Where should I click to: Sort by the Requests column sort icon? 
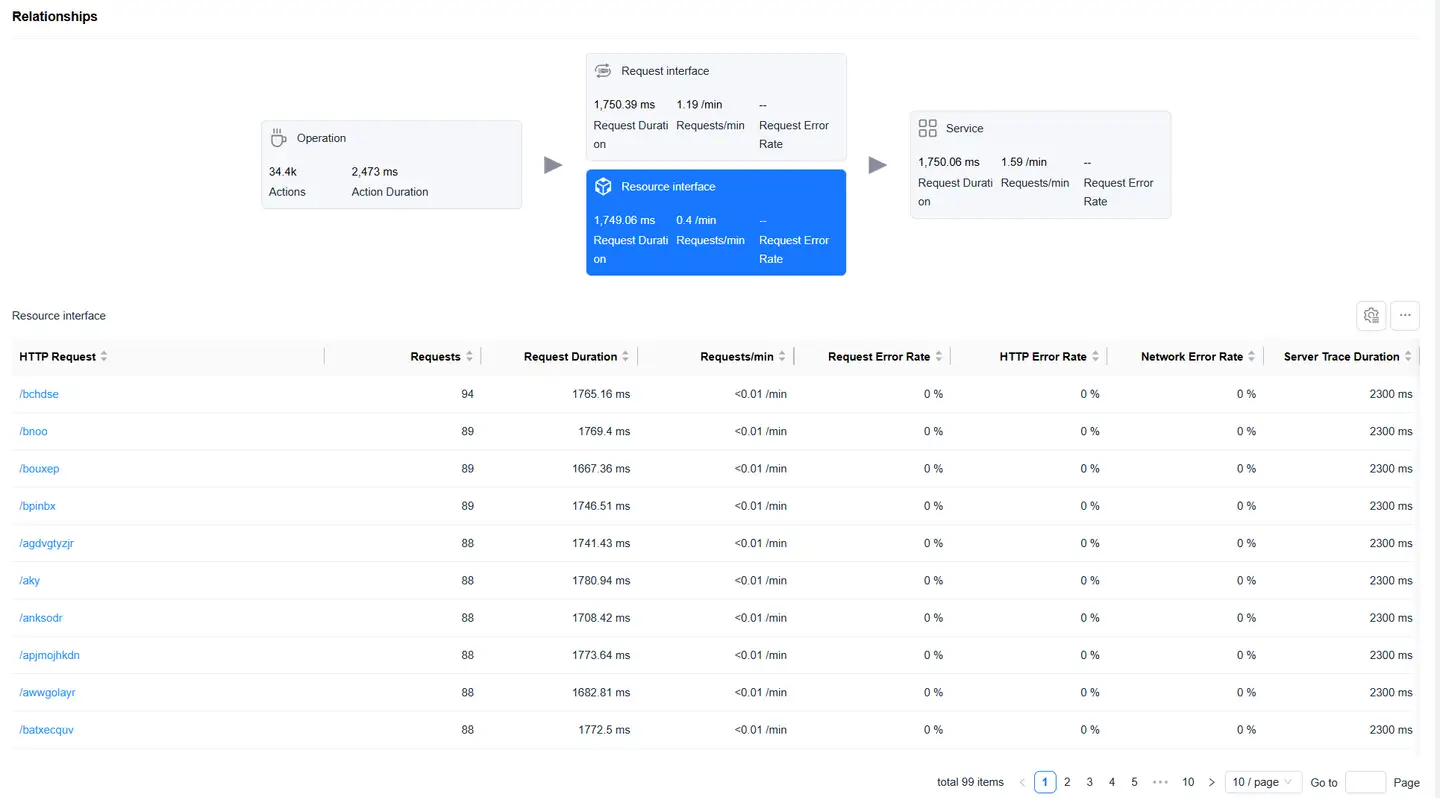[x=469, y=357]
